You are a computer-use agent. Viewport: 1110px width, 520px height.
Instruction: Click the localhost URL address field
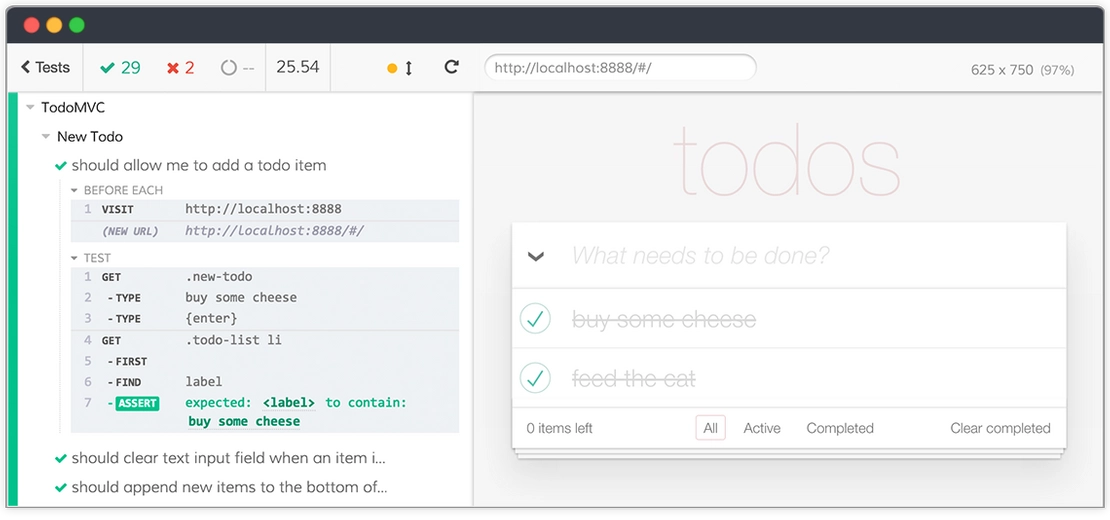click(x=619, y=67)
